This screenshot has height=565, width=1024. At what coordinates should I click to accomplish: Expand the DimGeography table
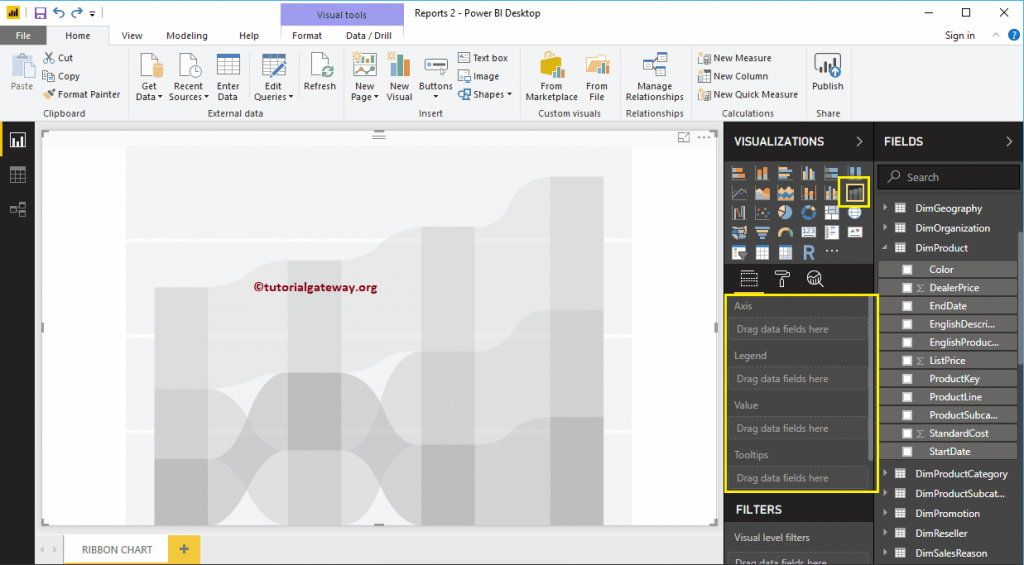tap(886, 208)
